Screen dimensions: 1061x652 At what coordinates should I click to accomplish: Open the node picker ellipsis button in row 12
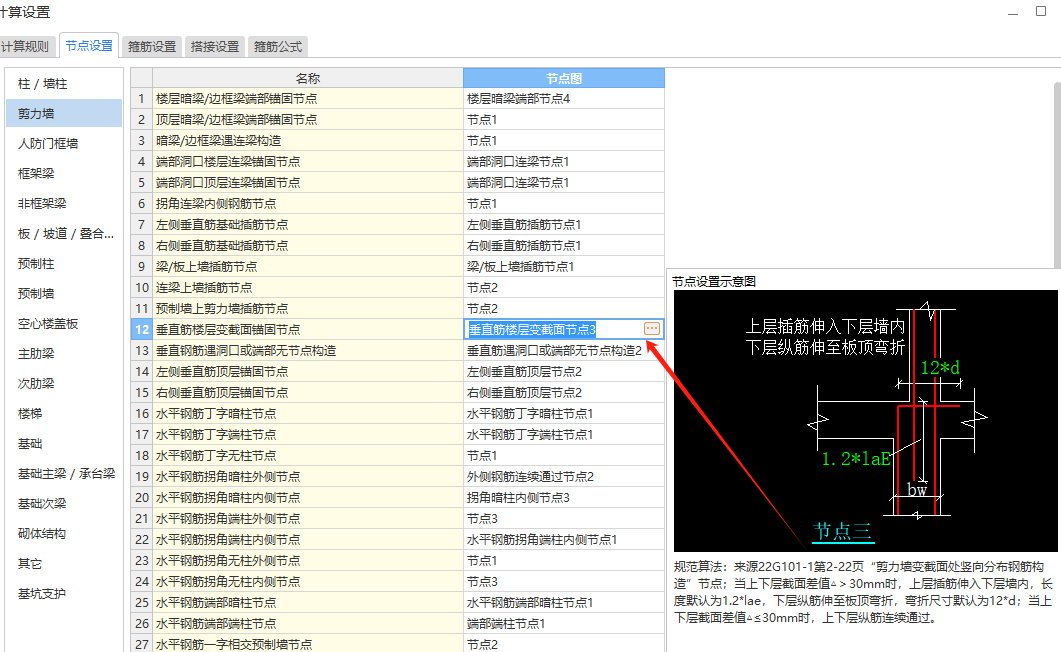point(652,329)
